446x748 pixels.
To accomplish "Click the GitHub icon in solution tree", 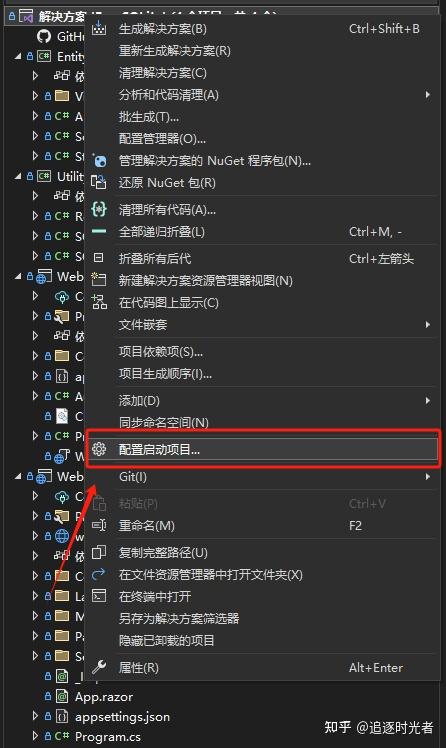I will click(x=44, y=36).
